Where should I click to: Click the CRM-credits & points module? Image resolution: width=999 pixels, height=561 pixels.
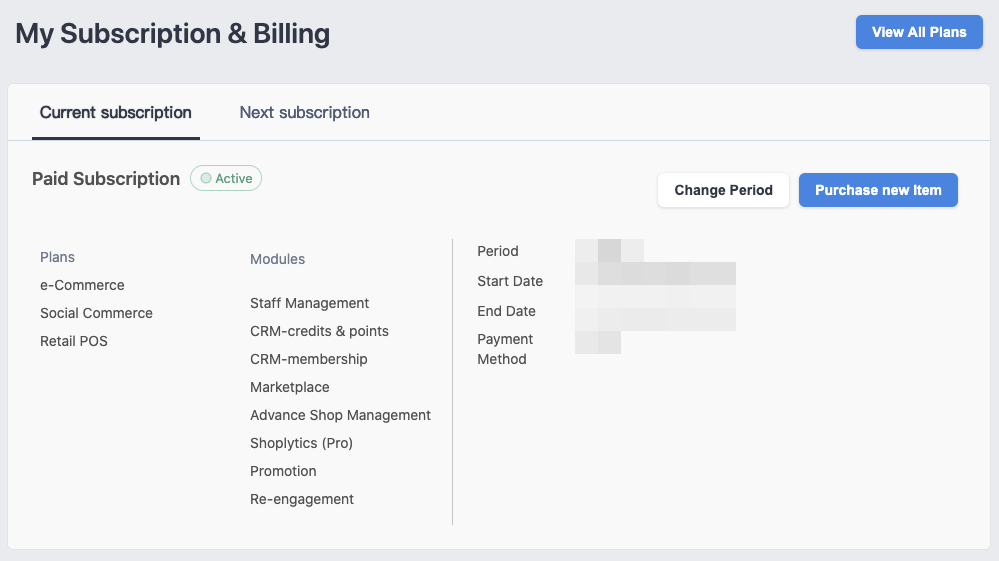coord(319,331)
